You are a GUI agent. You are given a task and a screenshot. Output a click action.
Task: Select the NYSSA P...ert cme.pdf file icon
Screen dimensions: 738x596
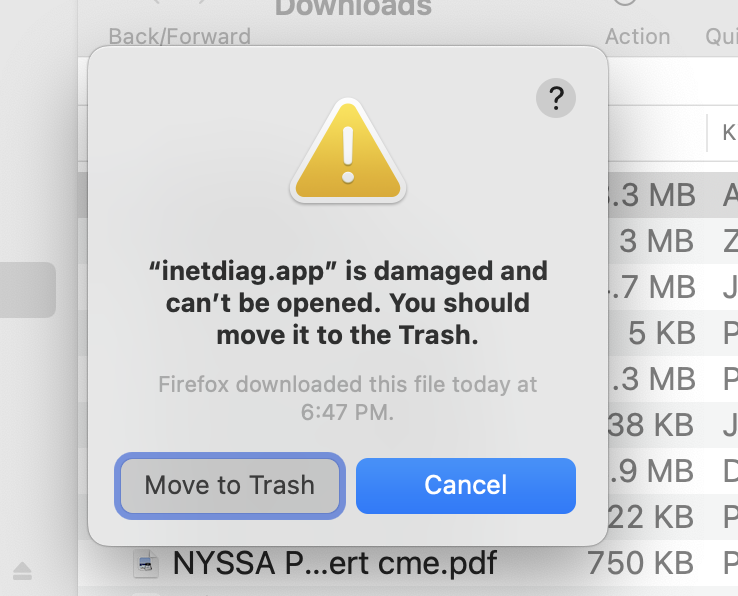pyautogui.click(x=145, y=563)
